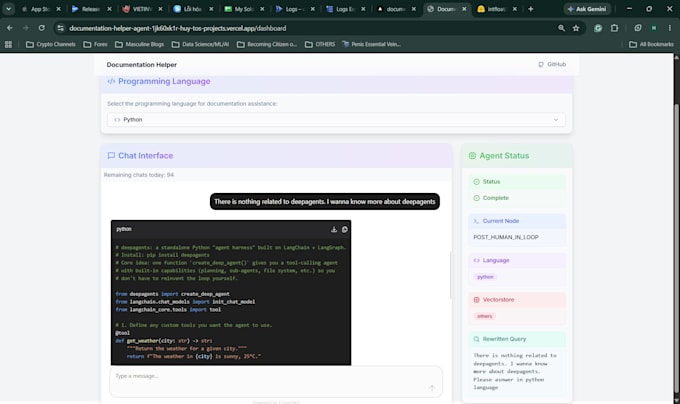Click the zoom magnifier icon in address bar
This screenshot has height=404, width=680.
pyautogui.click(x=562, y=28)
